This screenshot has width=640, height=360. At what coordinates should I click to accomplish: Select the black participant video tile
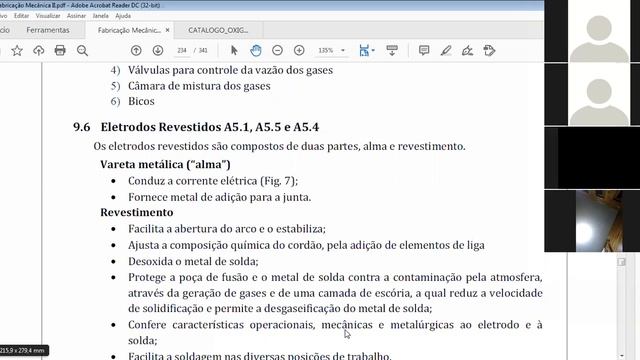click(x=592, y=158)
